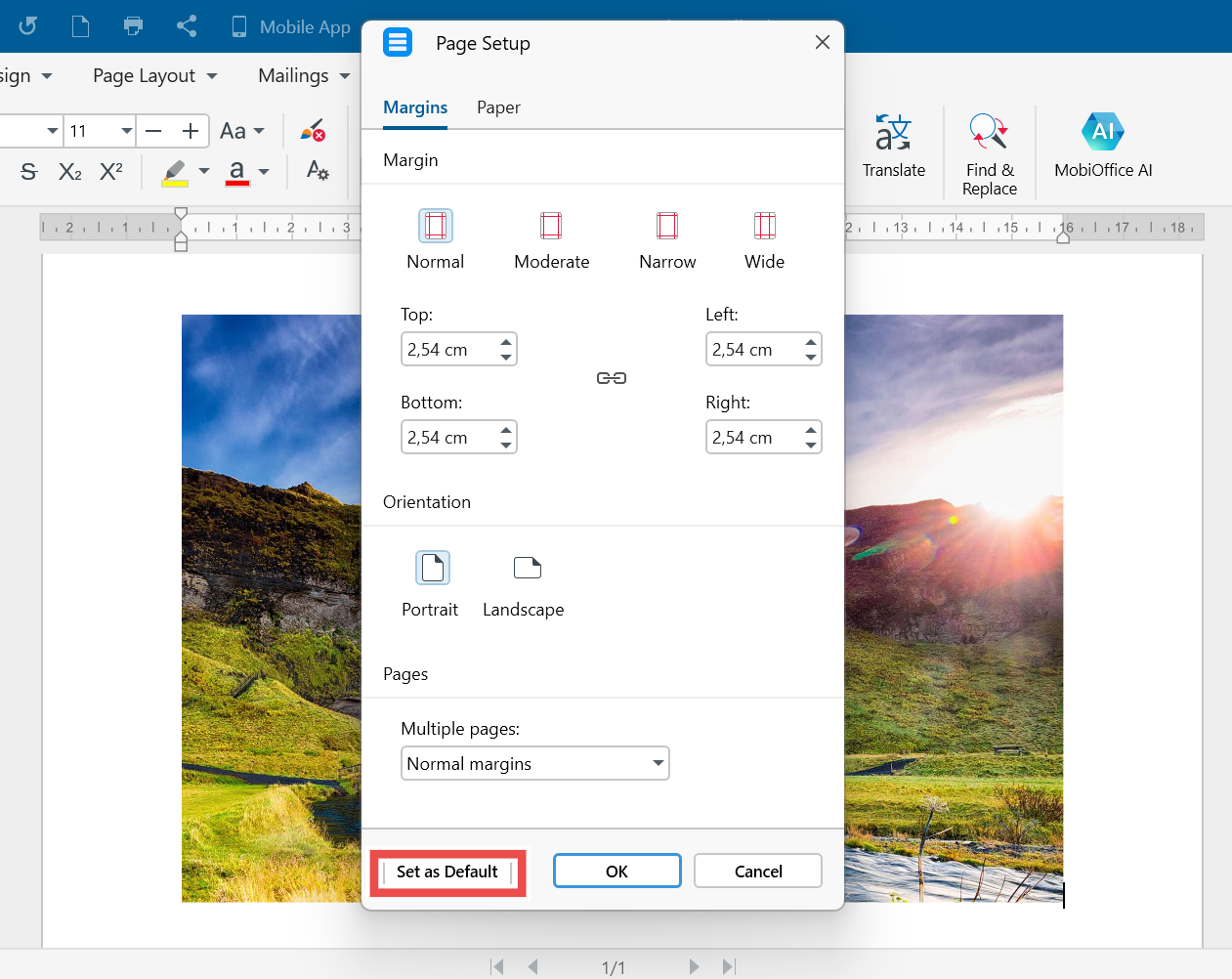This screenshot has height=979, width=1232.
Task: Go to the first page
Action: pyautogui.click(x=497, y=966)
